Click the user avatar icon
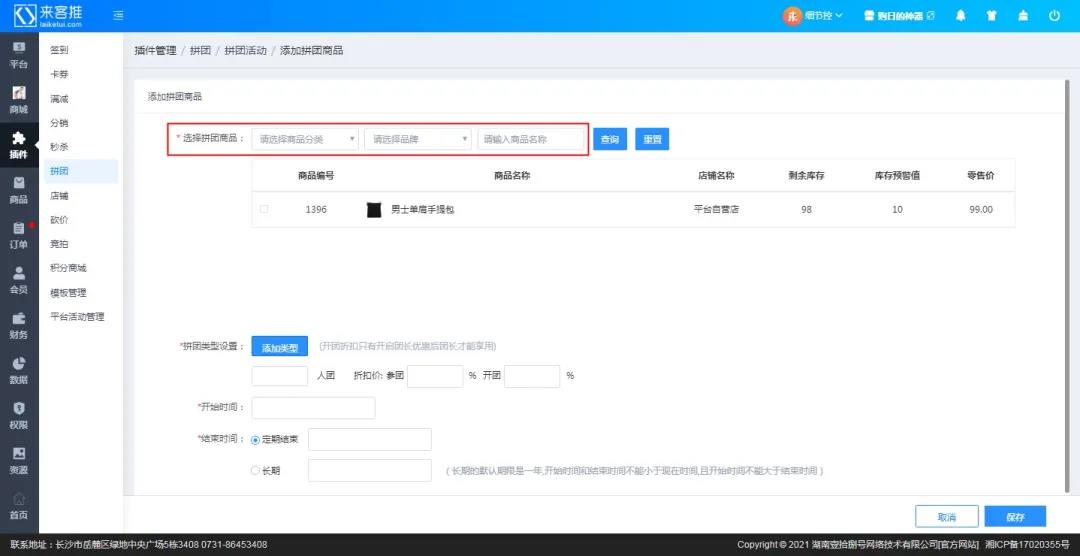 [x=792, y=15]
